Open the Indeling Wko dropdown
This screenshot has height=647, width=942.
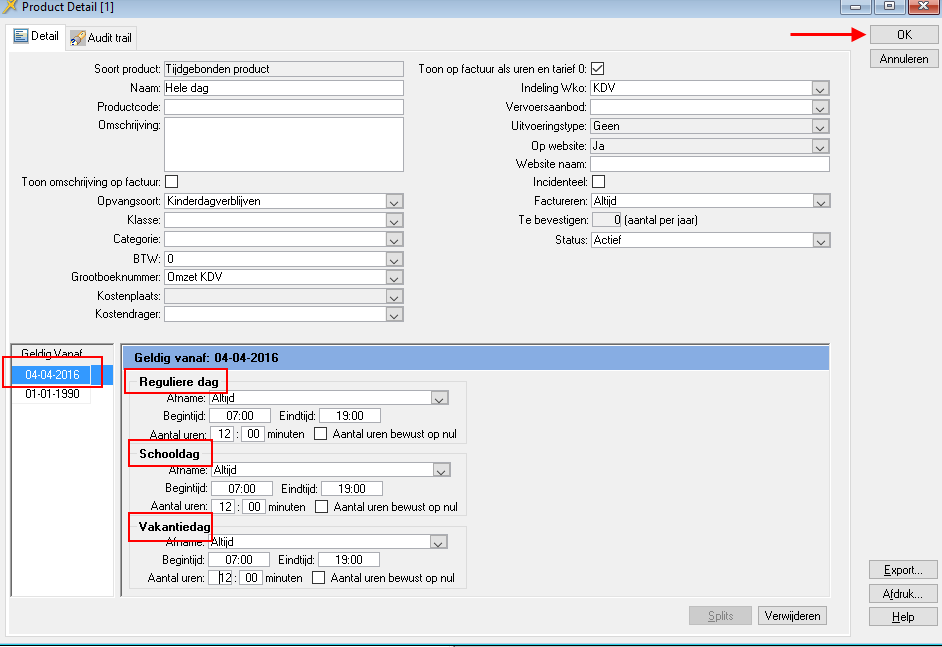[x=820, y=89]
